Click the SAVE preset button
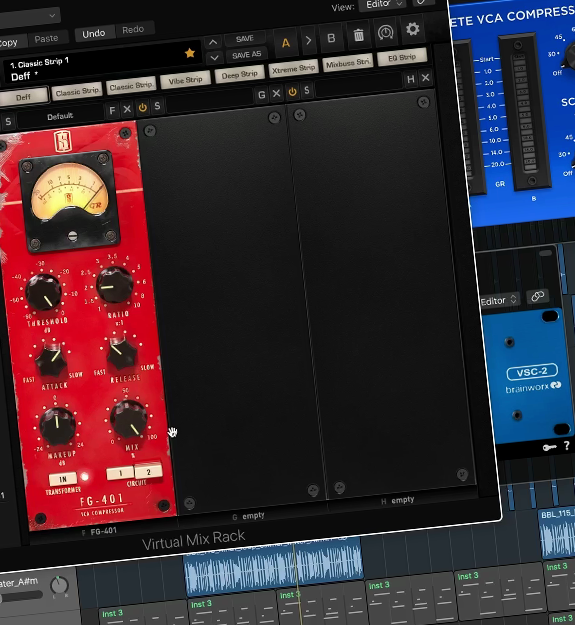Viewport: 575px width, 625px height. click(x=245, y=39)
